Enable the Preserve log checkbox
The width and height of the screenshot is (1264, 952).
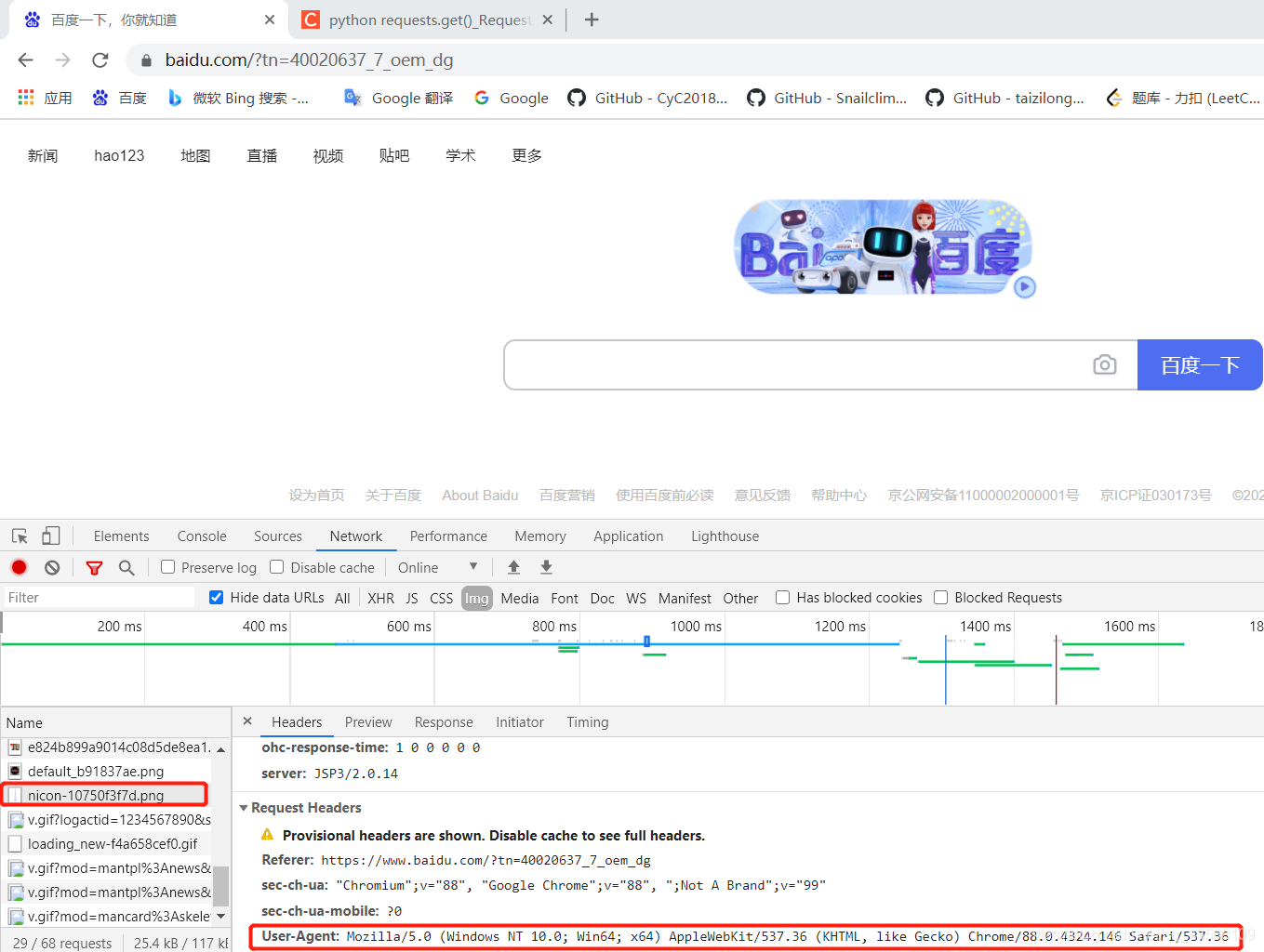point(168,567)
